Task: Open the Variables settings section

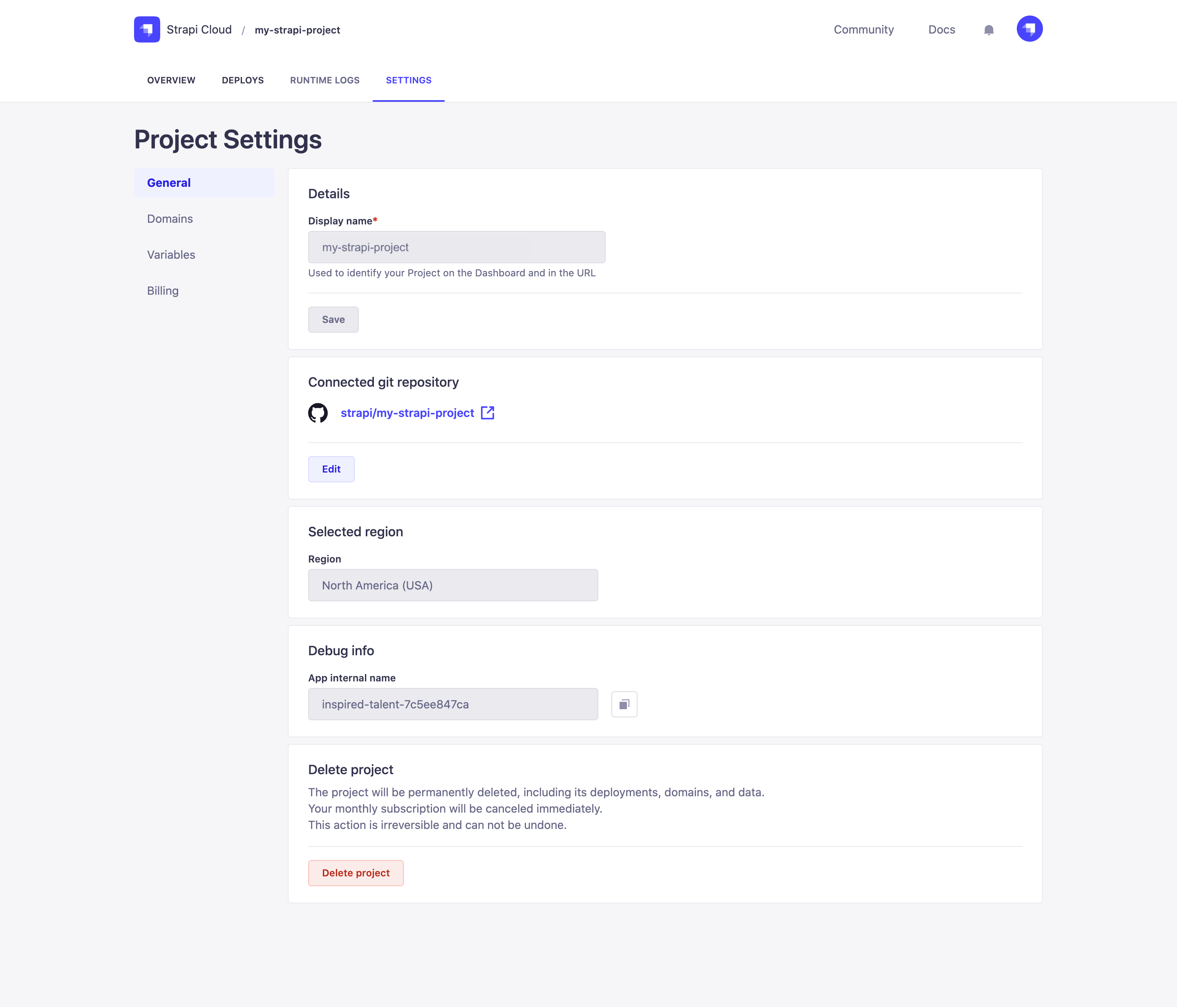Action: [x=171, y=255]
